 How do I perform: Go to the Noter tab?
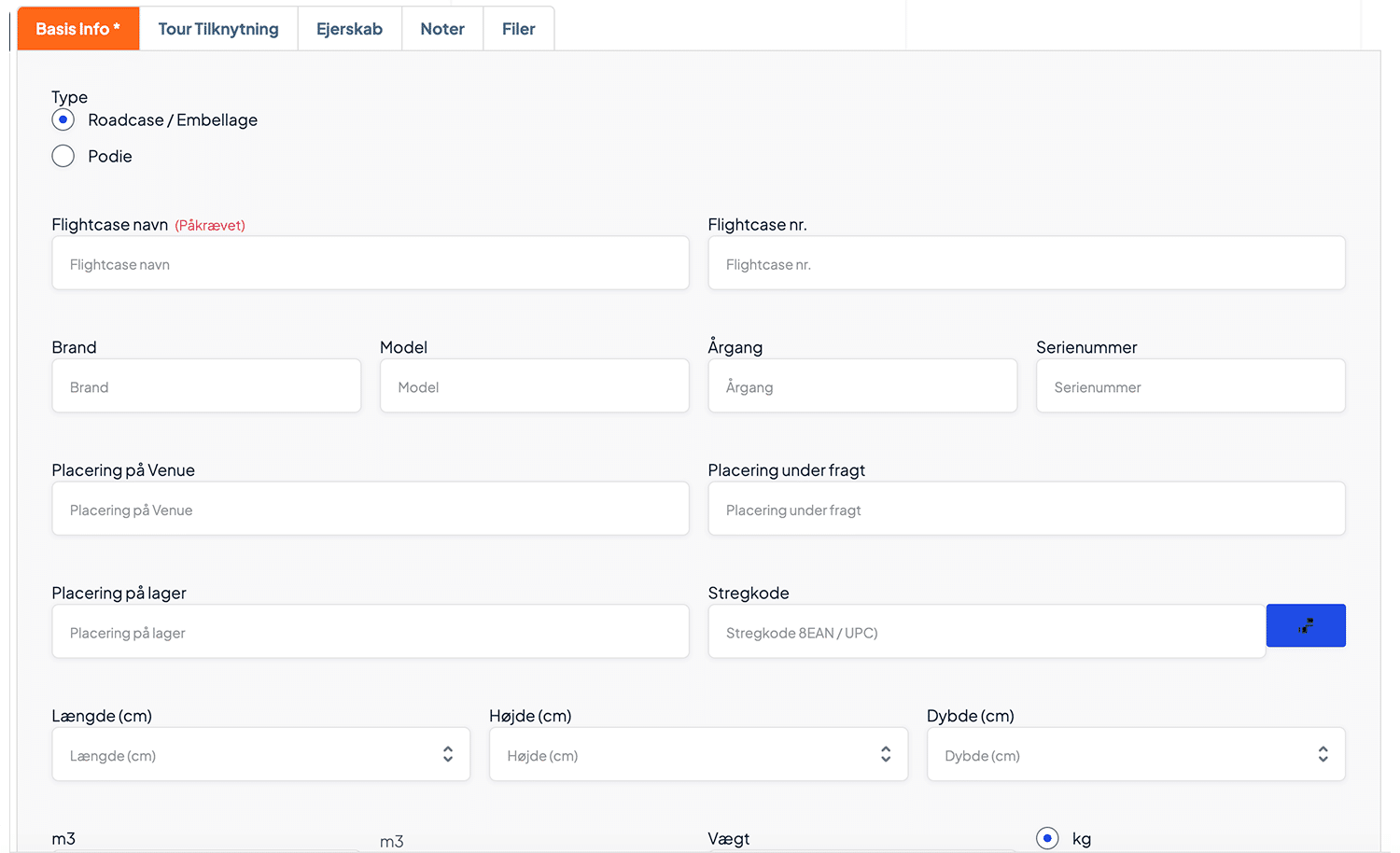[x=442, y=29]
